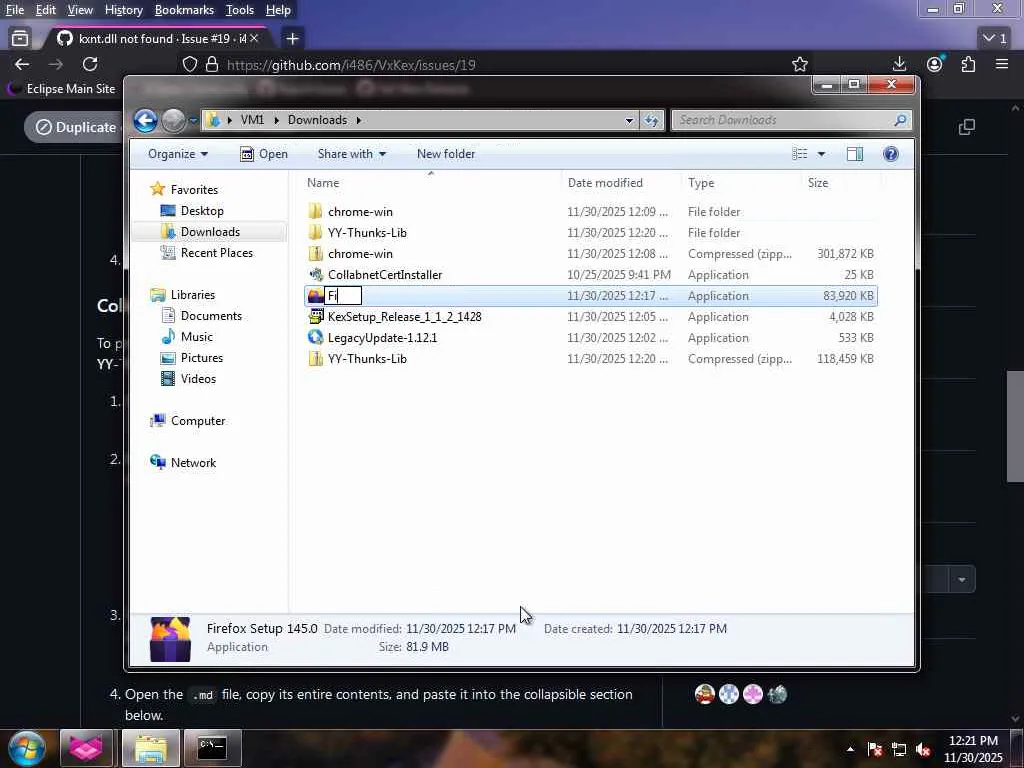Image resolution: width=1024 pixels, height=768 pixels.
Task: Refresh the Downloads folder view
Action: tap(651, 120)
